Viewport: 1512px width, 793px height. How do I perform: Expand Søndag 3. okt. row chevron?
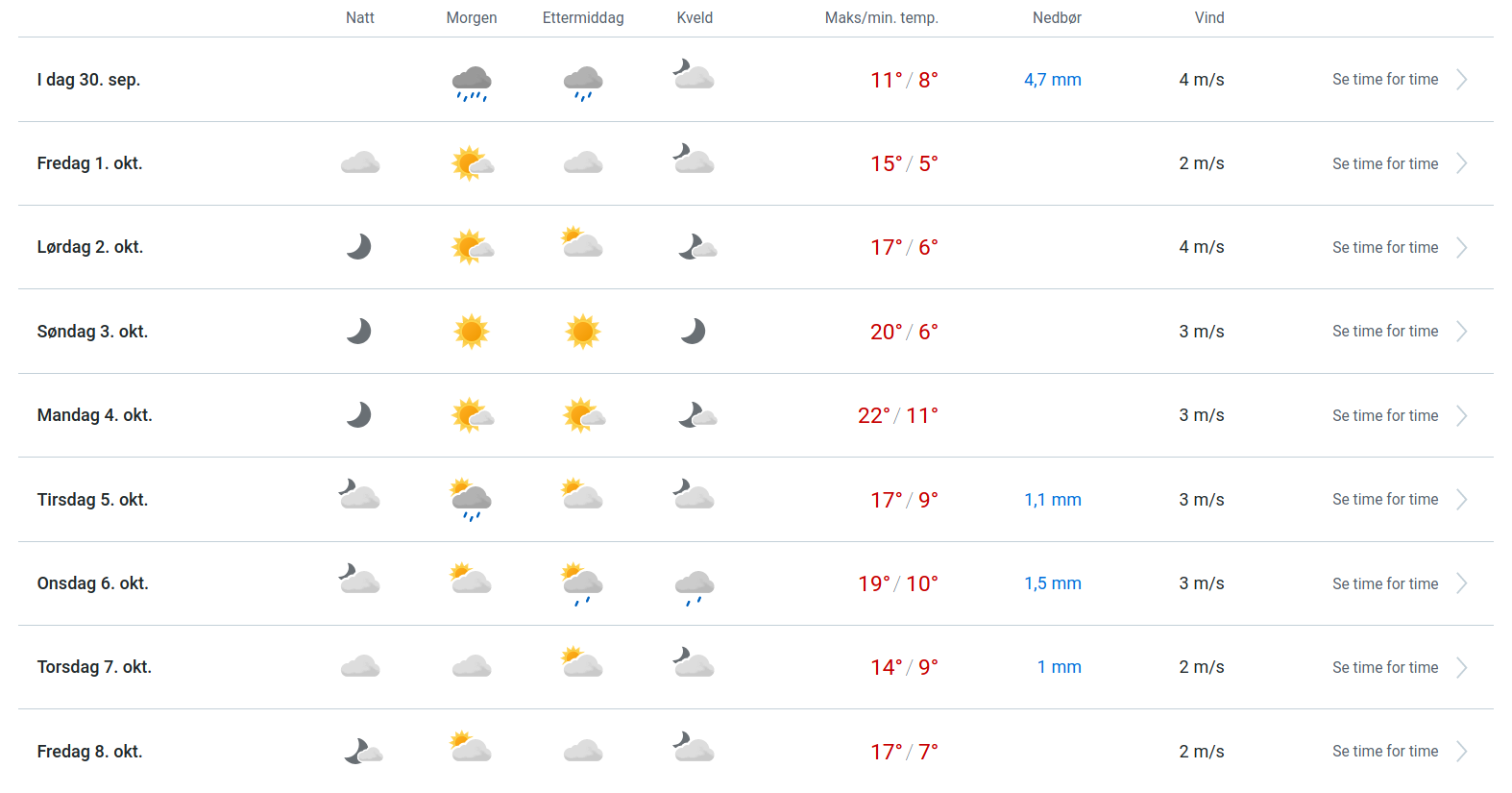(x=1461, y=332)
